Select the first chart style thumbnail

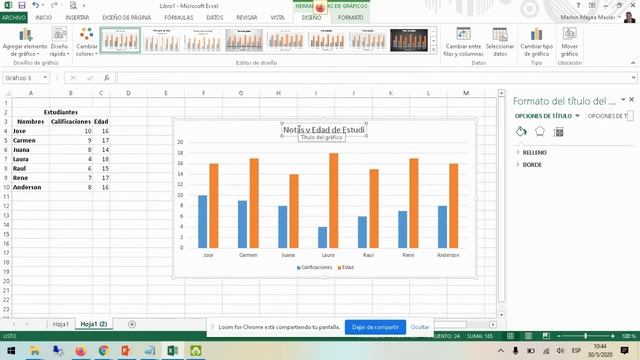(120, 40)
